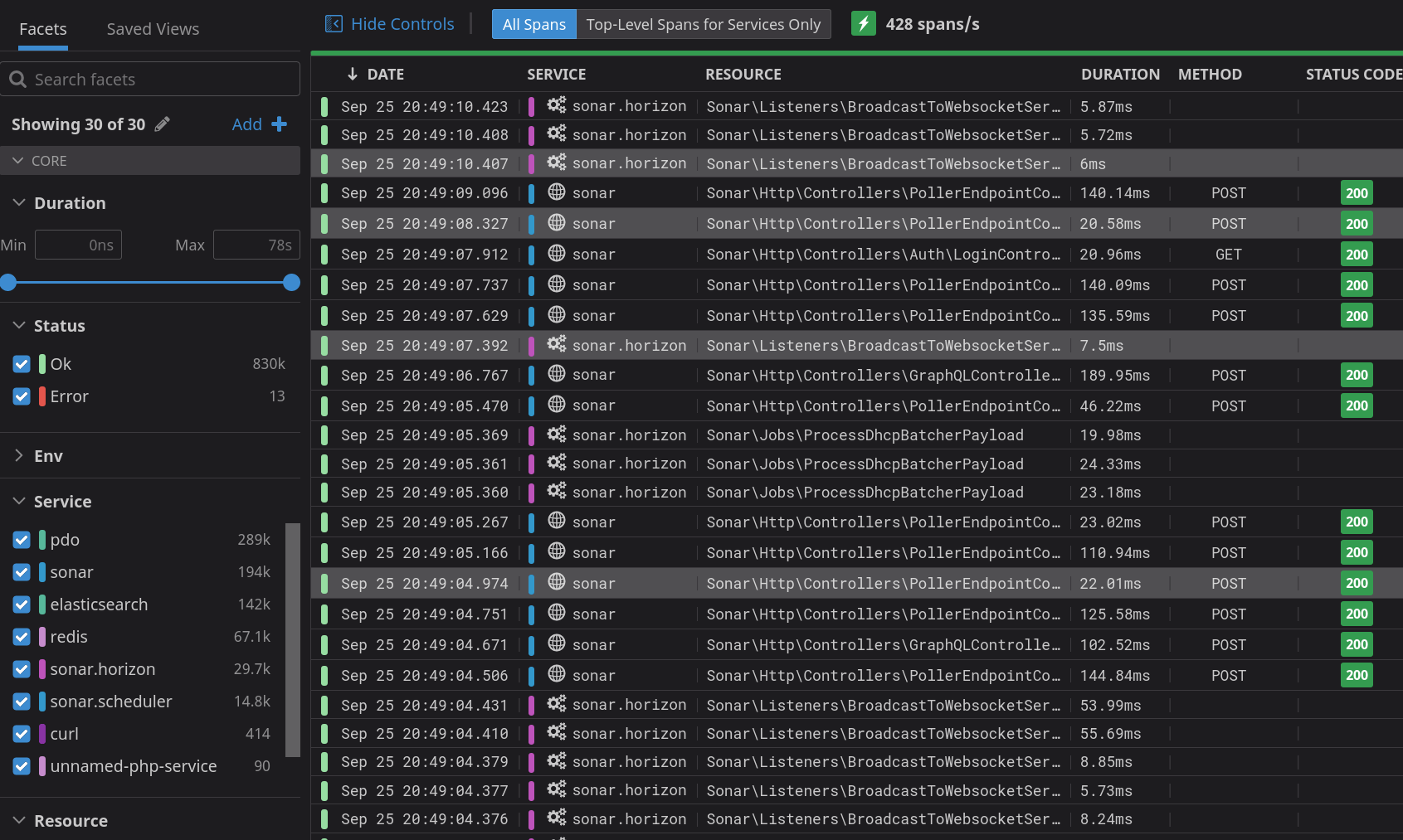Click the globe icon on the 20:49:07.629 row
1403x840 pixels.
click(557, 315)
